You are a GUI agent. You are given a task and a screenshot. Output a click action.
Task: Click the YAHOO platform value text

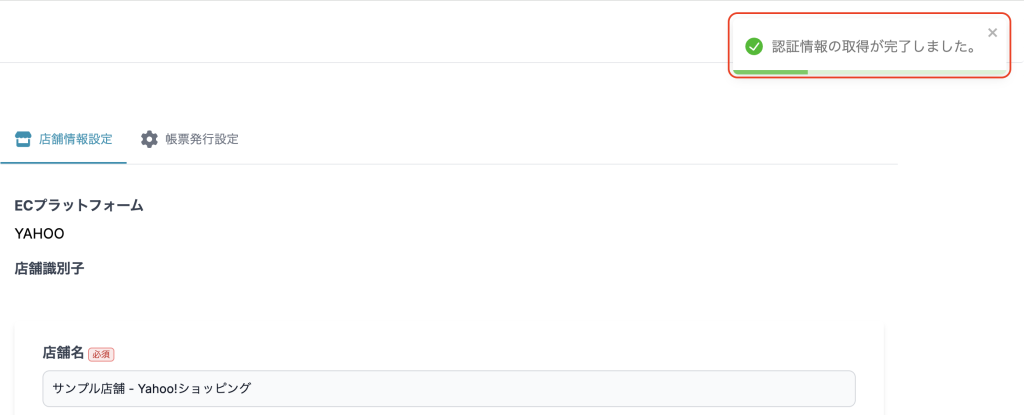coord(39,234)
